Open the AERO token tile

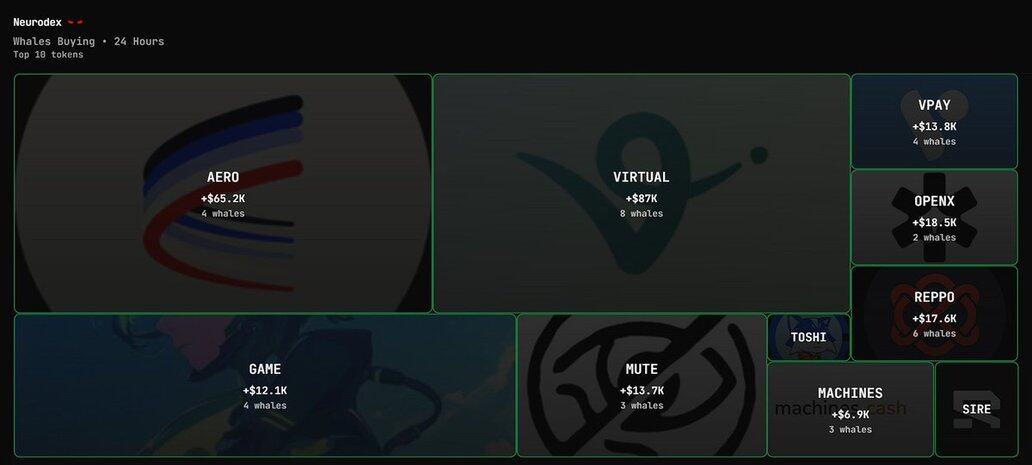(223, 193)
